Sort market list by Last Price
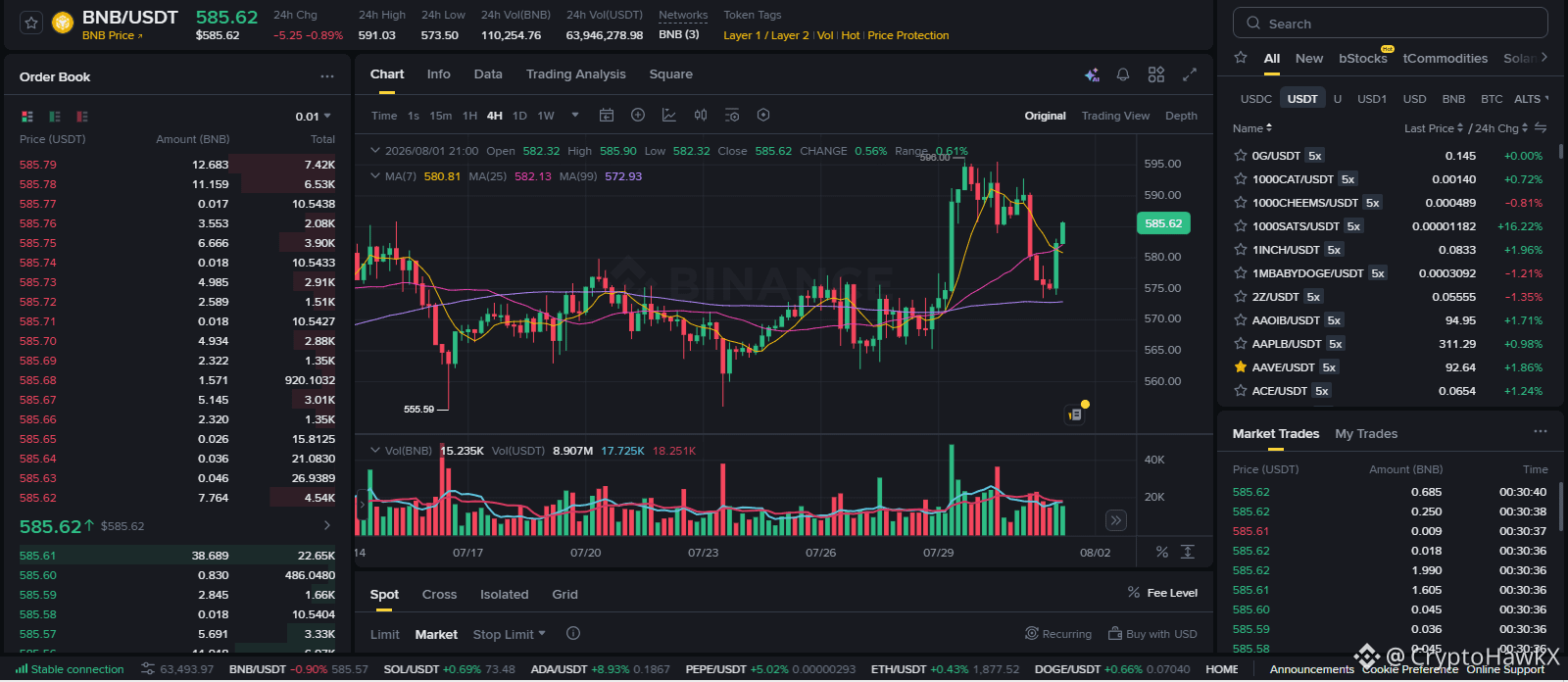This screenshot has width=1568, height=682. (1434, 128)
